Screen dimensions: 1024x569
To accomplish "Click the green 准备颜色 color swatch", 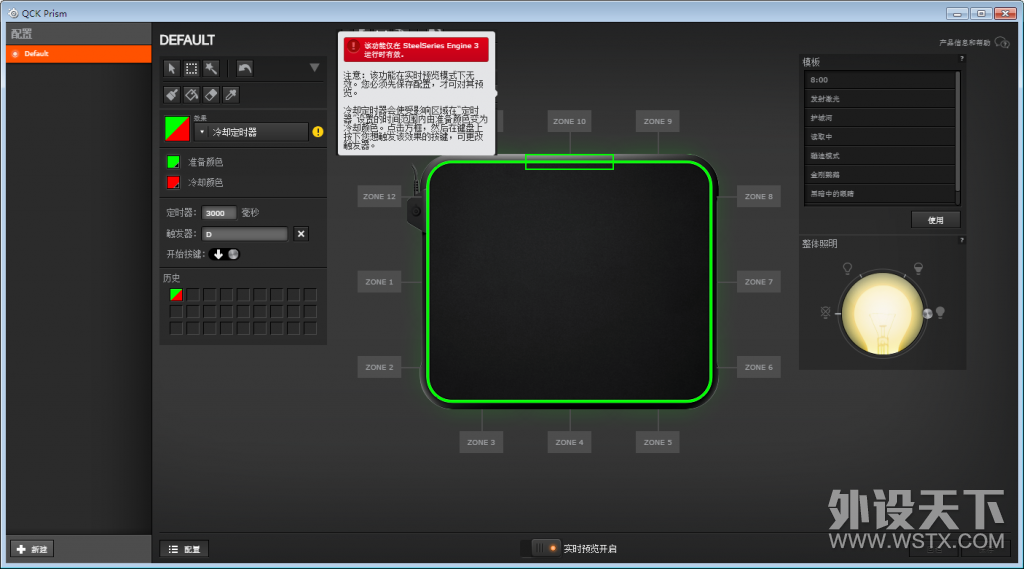I will point(173,161).
